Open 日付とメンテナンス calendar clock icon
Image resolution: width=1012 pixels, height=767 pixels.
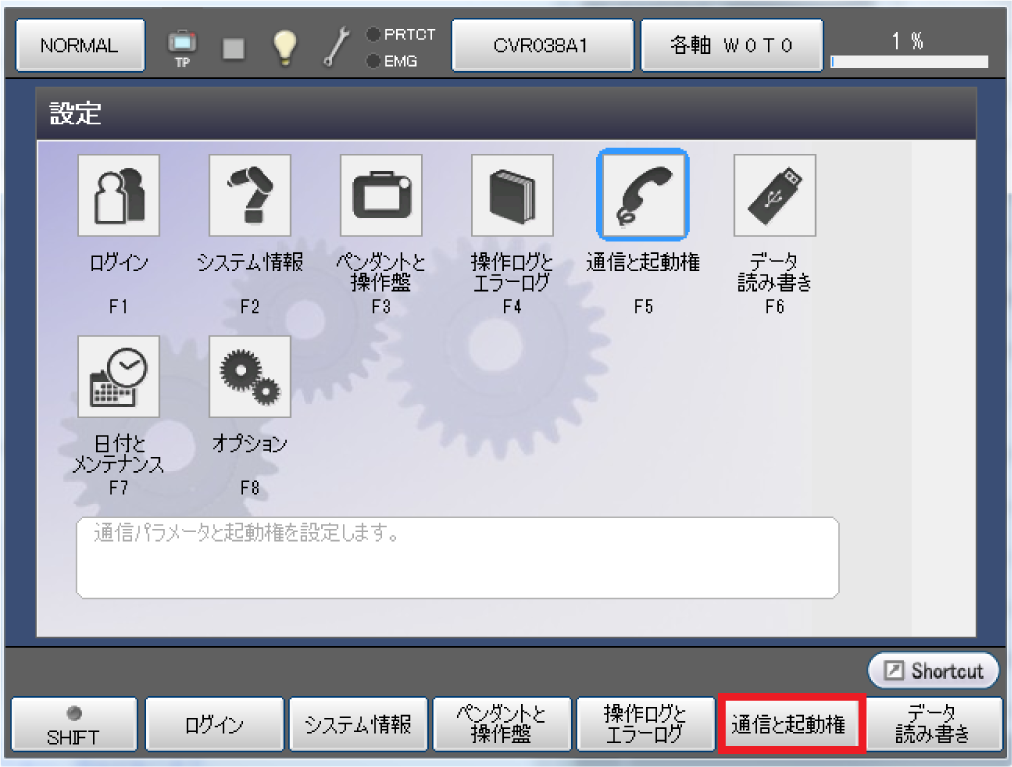pyautogui.click(x=118, y=376)
